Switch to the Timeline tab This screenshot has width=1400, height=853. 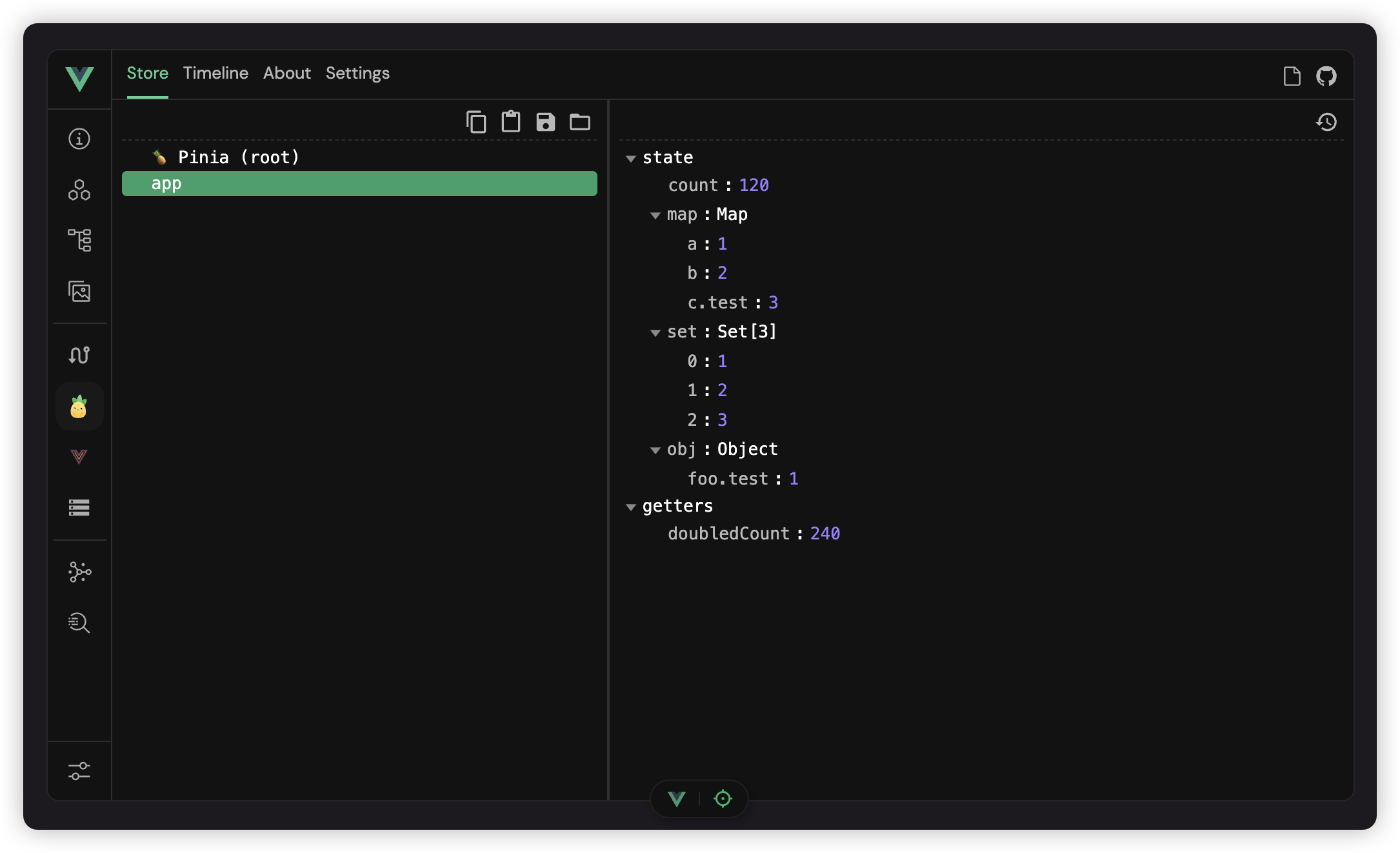point(215,73)
